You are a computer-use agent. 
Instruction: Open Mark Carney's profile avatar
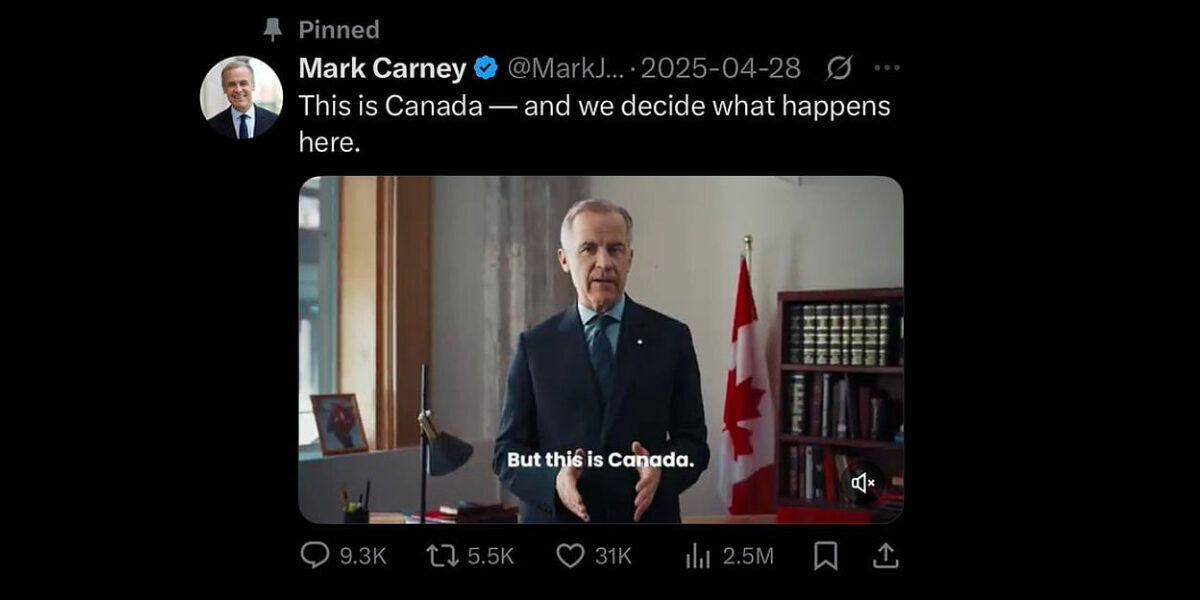241,97
